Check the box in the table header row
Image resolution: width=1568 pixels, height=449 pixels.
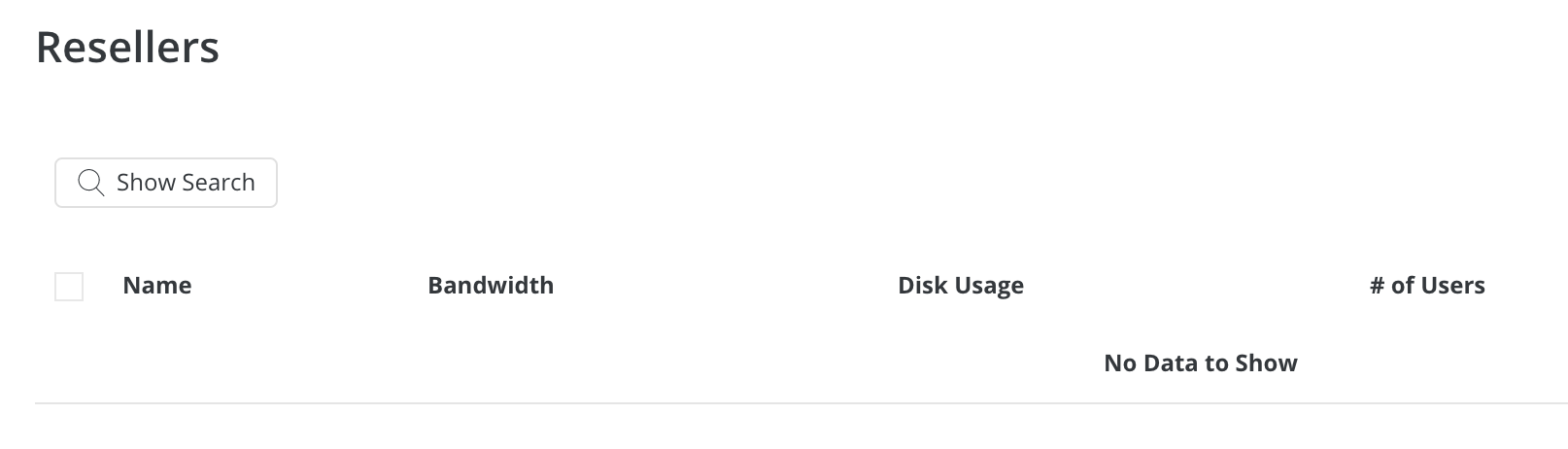point(69,287)
